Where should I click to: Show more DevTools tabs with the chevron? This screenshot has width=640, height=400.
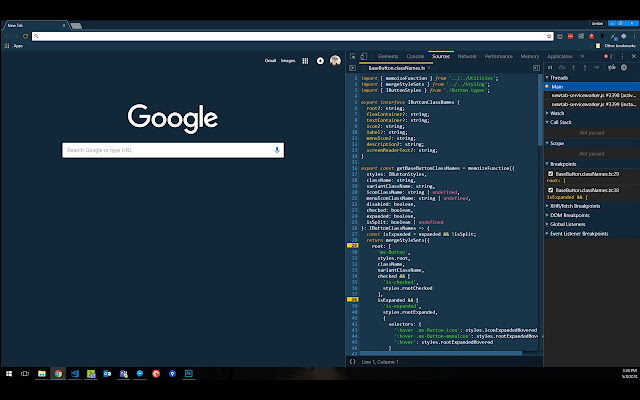582,56
